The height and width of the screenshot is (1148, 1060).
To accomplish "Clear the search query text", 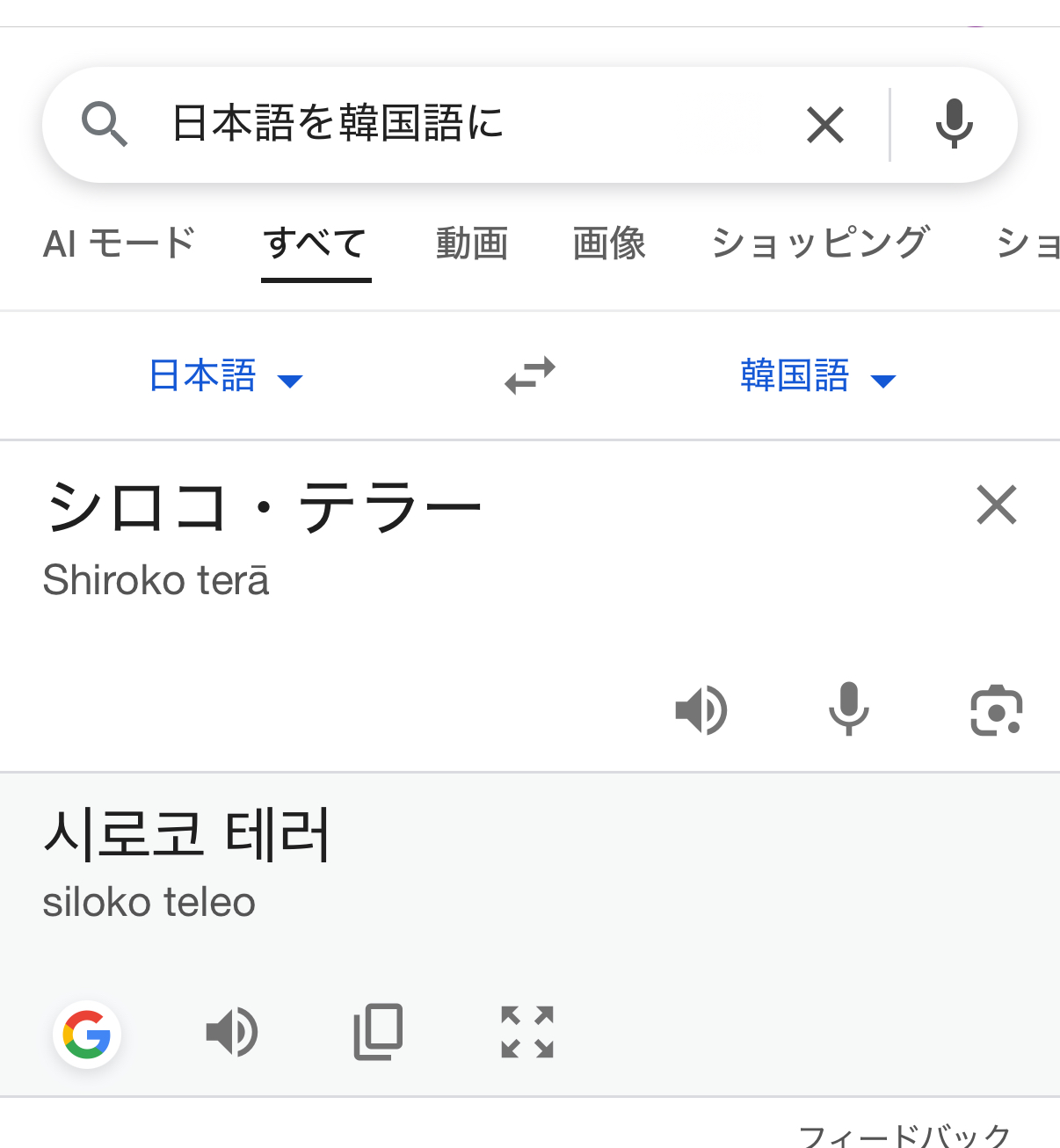I will (x=825, y=125).
